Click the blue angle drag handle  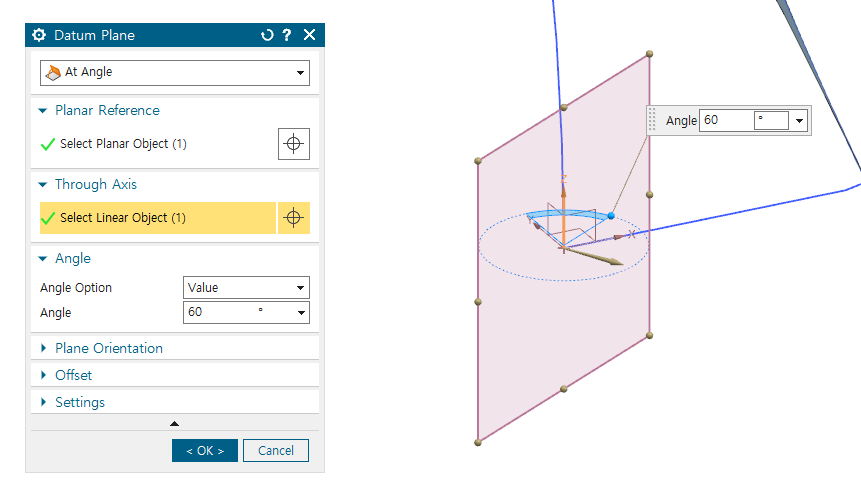[610, 216]
